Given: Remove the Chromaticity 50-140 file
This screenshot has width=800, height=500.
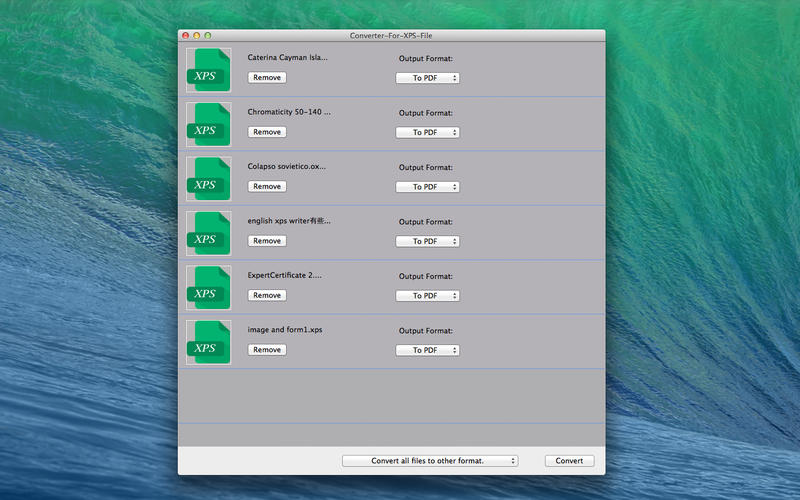Looking at the screenshot, I should pos(267,132).
